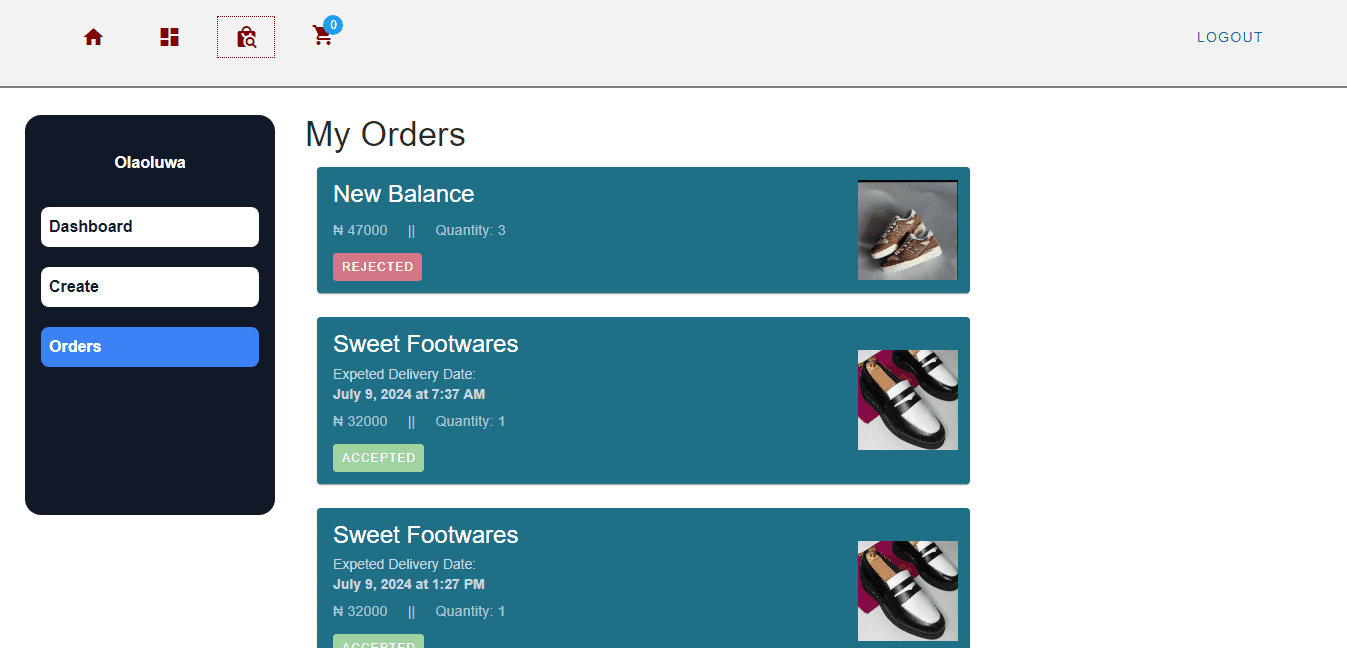Screen dimensions: 1347x648
Task: Click the first ACCEPTED status badge
Action: pyautogui.click(x=378, y=458)
